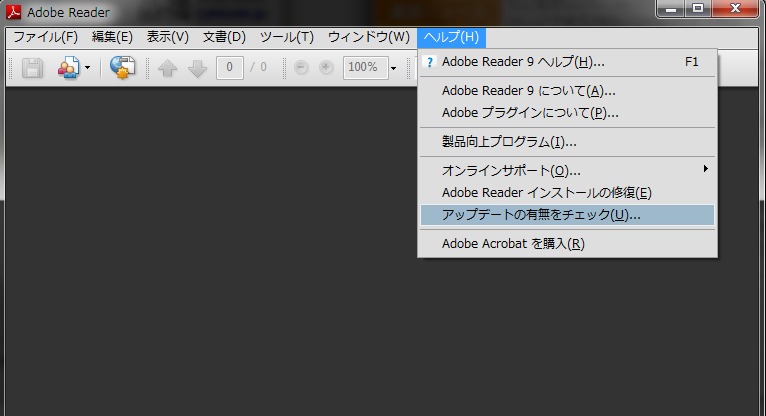Expand オンラインサポート submenu arrow
Viewport: 766px width, 416px height.
pyautogui.click(x=705, y=169)
